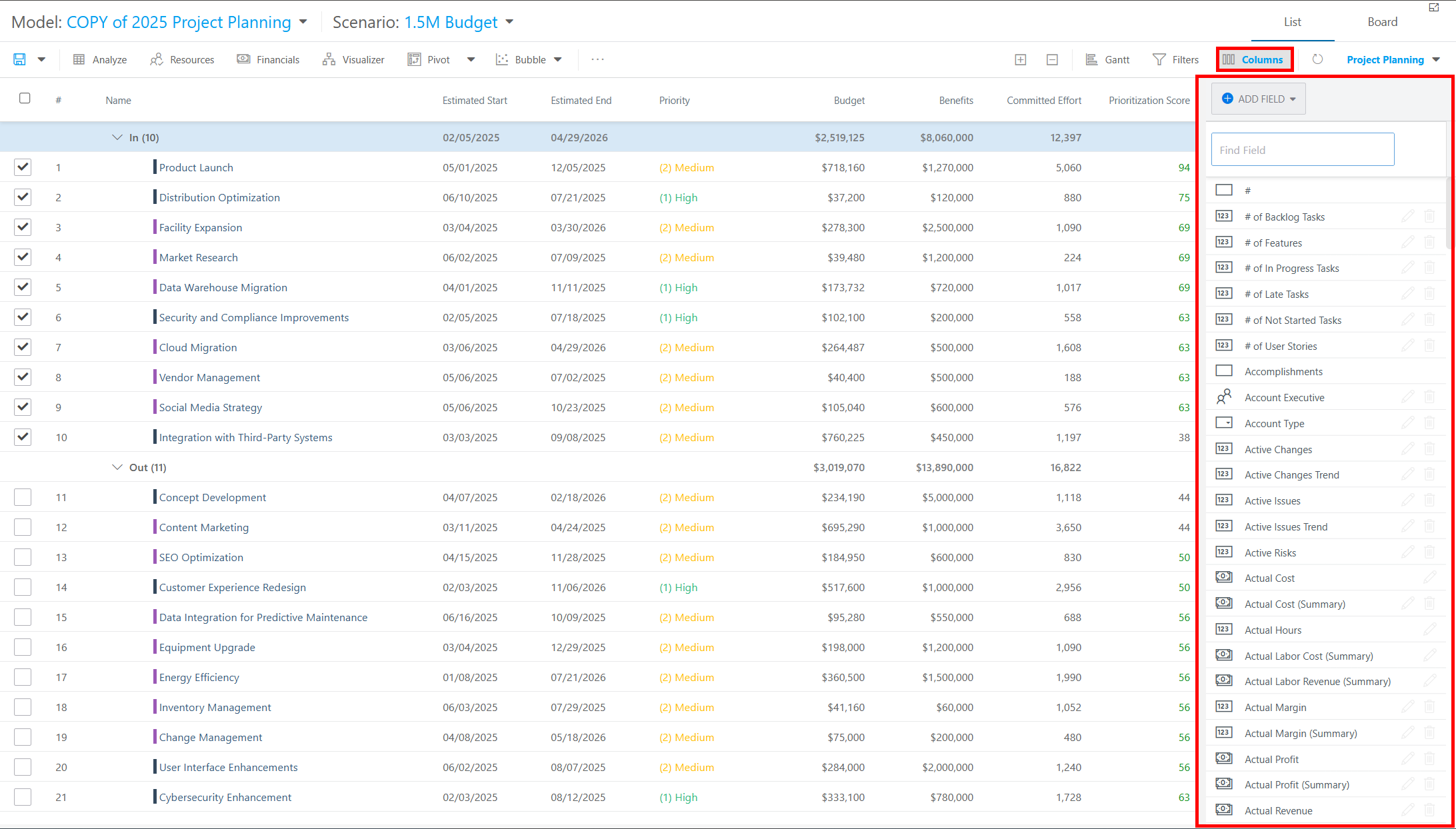Click expand all plus icon
The height and width of the screenshot is (829, 1456).
(1020, 59)
